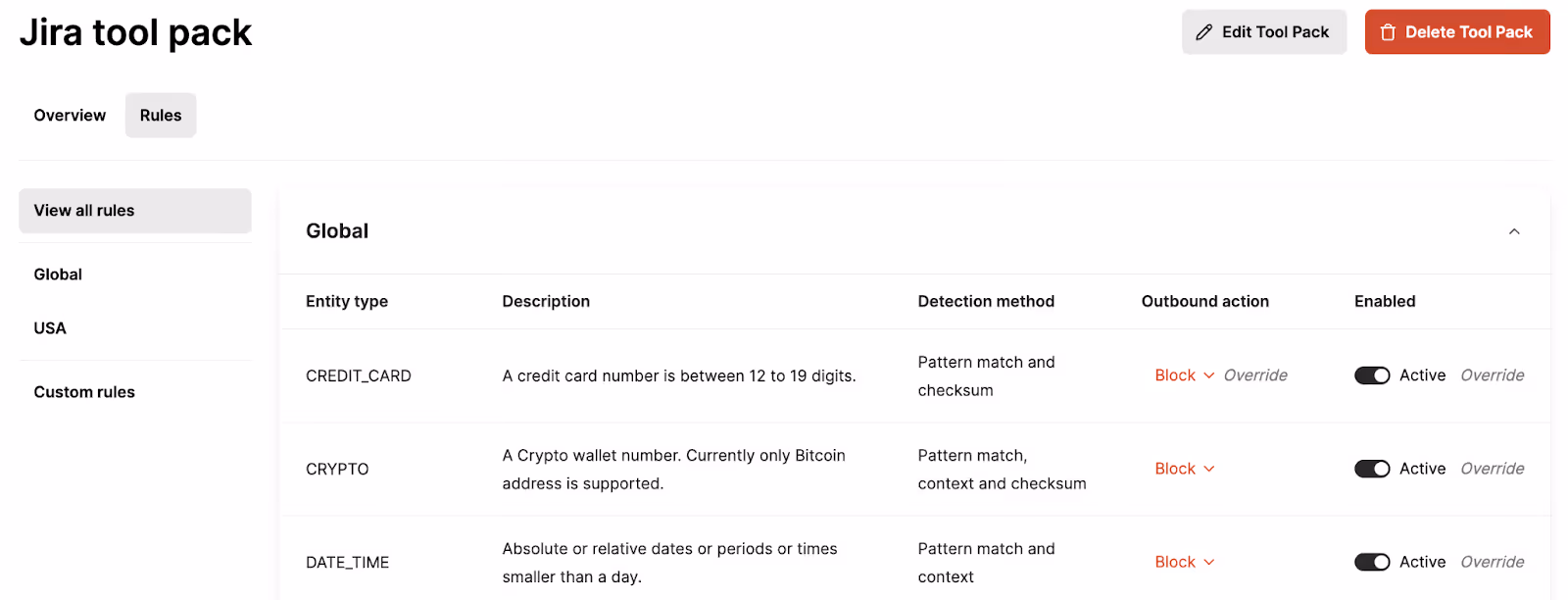Click the trash icon on Delete Tool Pack
The width and height of the screenshot is (1568, 600).
(1388, 31)
